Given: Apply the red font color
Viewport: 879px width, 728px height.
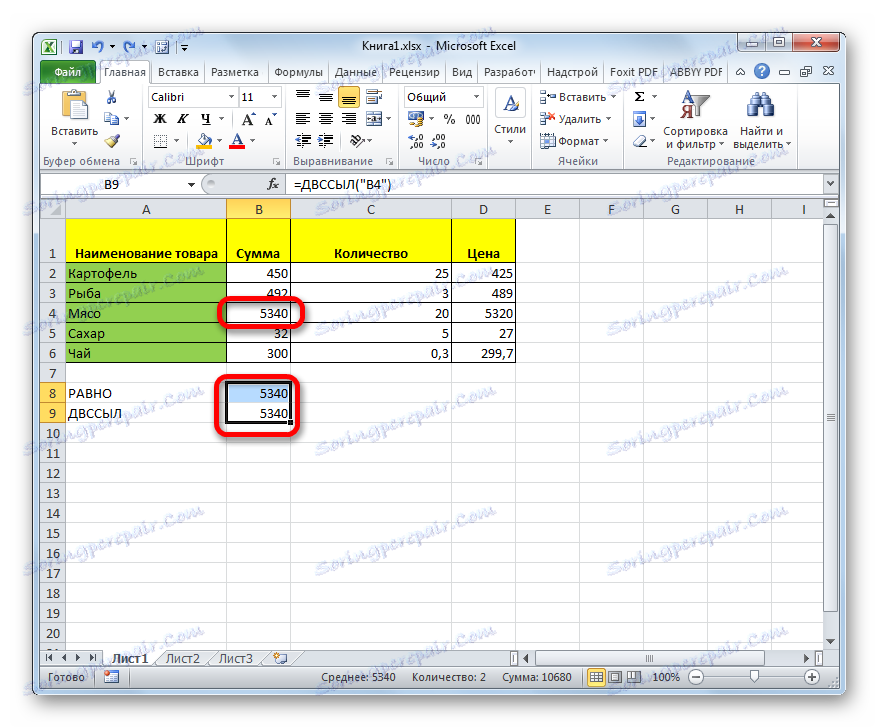Looking at the screenshot, I should tap(238, 141).
